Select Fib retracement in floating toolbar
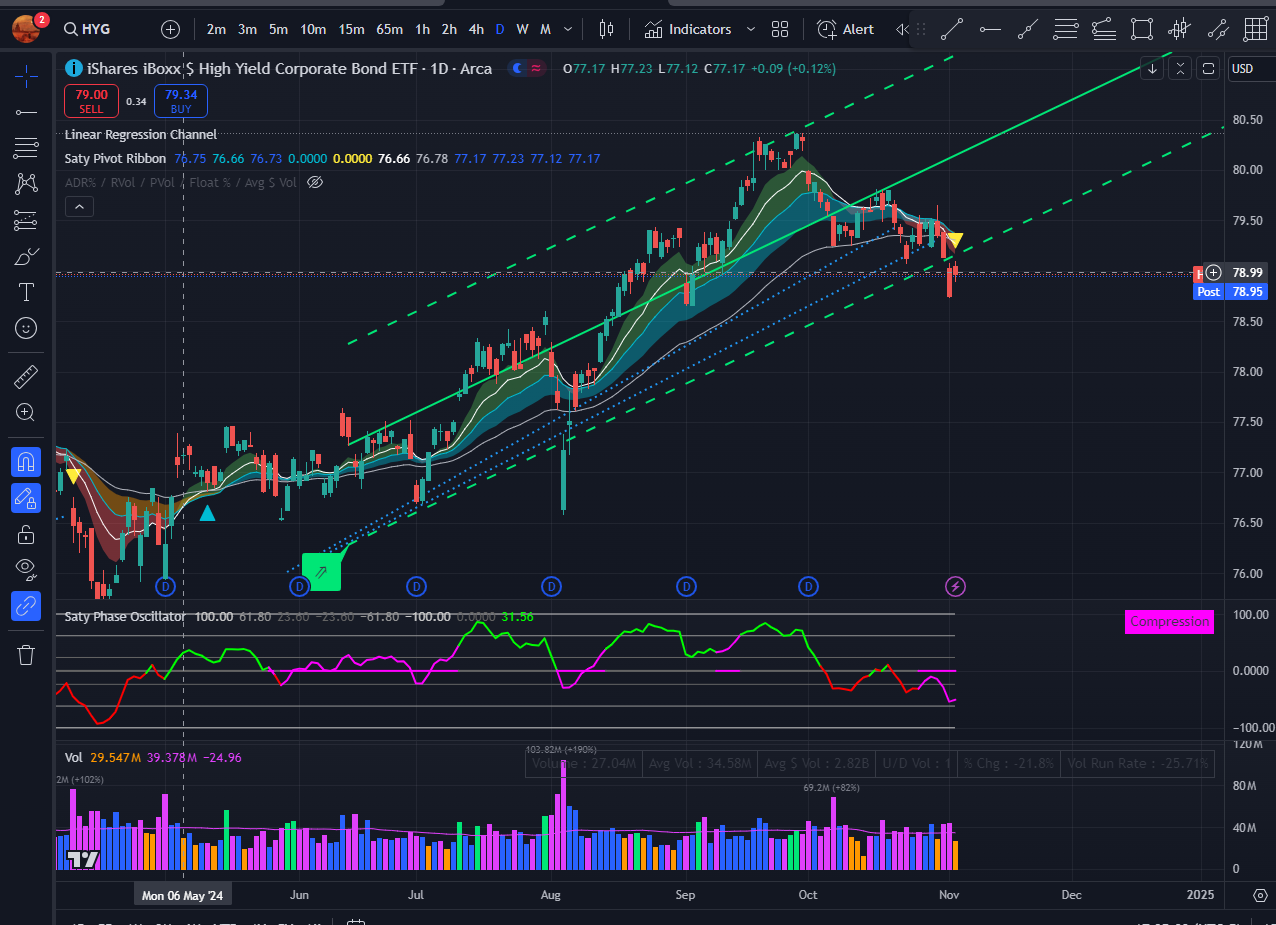1276x925 pixels. (x=1066, y=29)
